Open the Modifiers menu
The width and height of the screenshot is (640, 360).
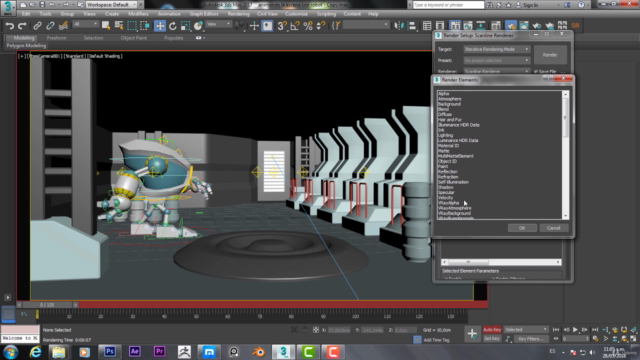pos(138,14)
